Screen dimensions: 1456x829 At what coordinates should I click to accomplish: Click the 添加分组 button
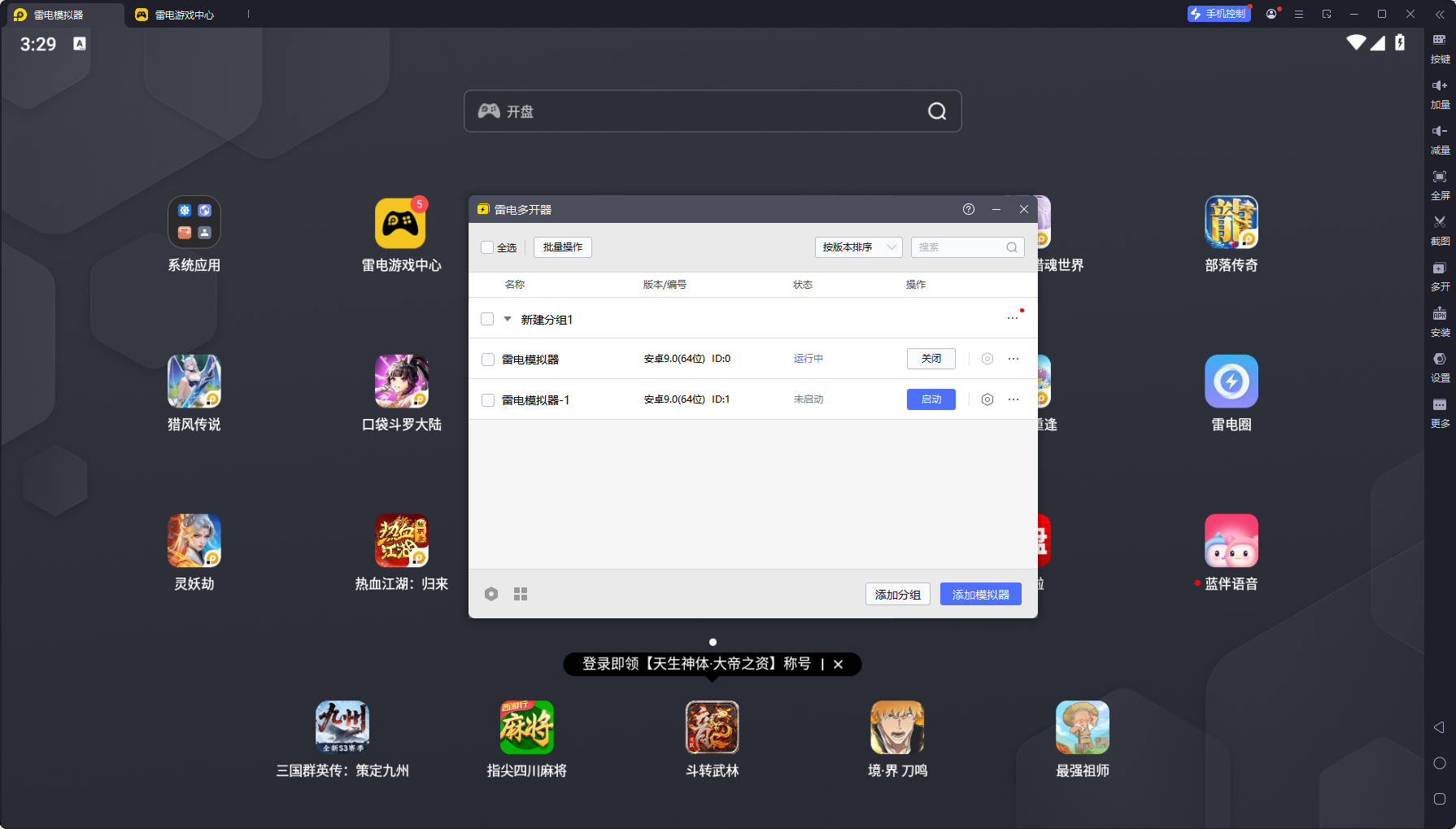(x=898, y=595)
